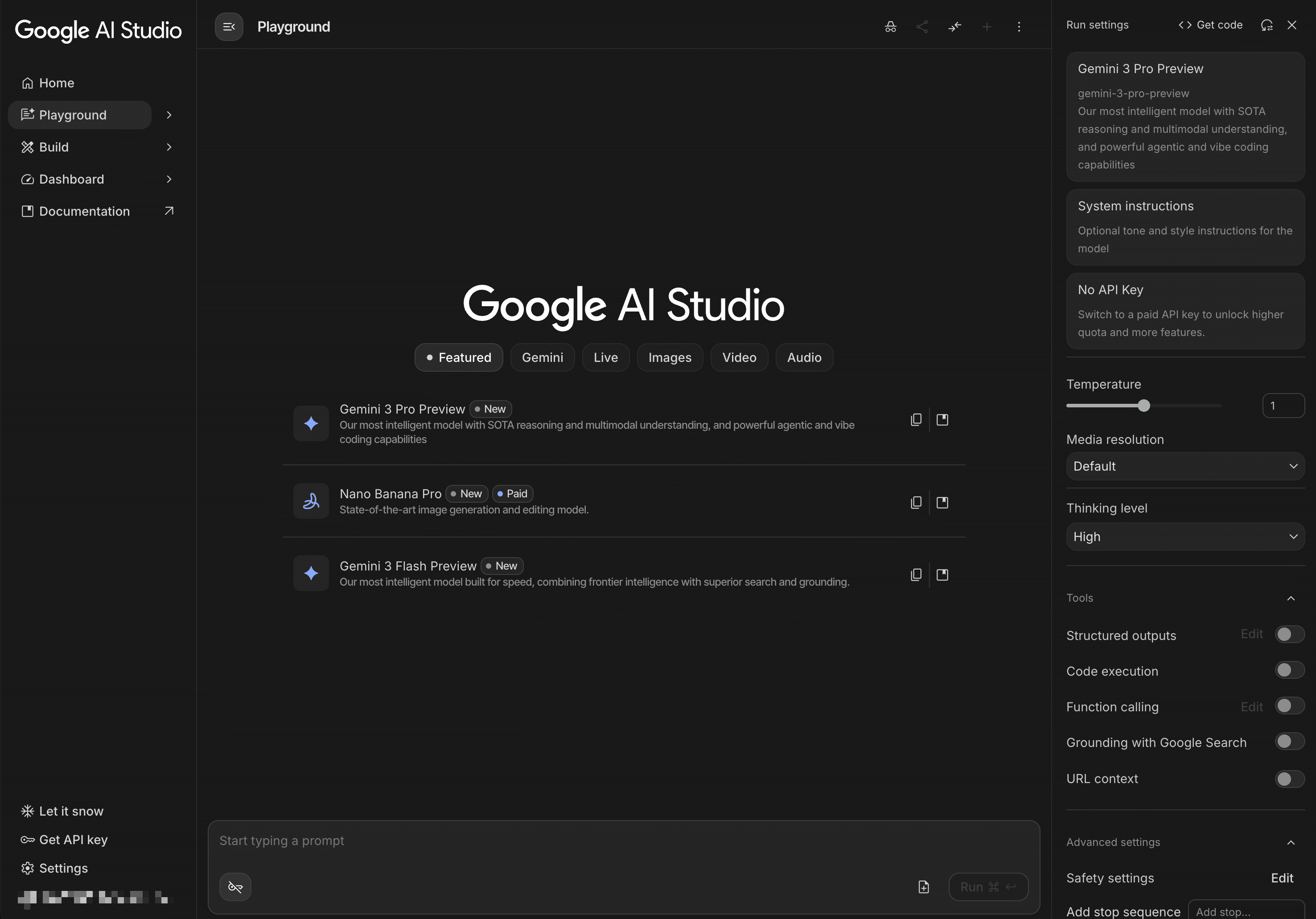
Task: Click the Temperature slider handle
Action: 1143,406
